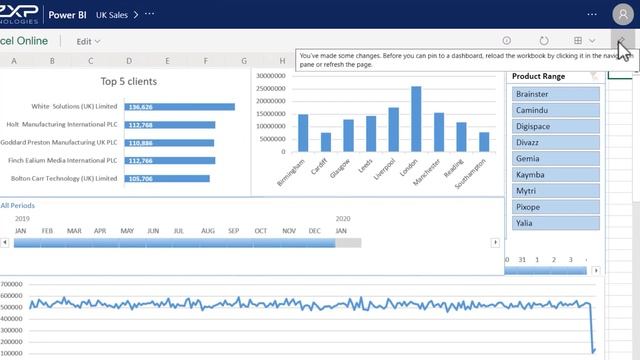
Task: Select column B header
Action: pos(52,61)
